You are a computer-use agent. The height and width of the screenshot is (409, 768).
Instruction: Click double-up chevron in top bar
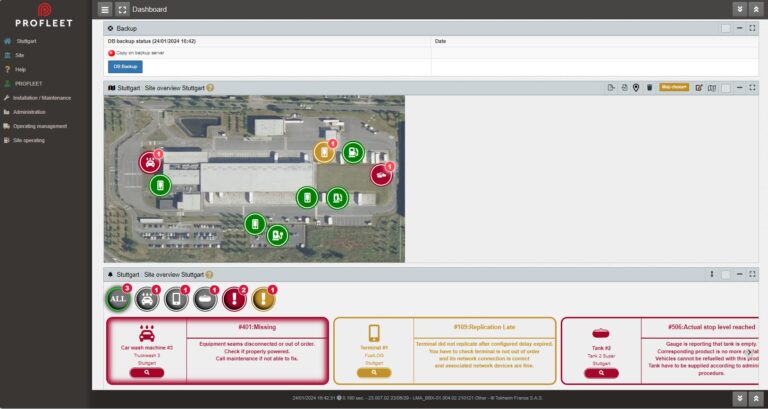pos(756,9)
